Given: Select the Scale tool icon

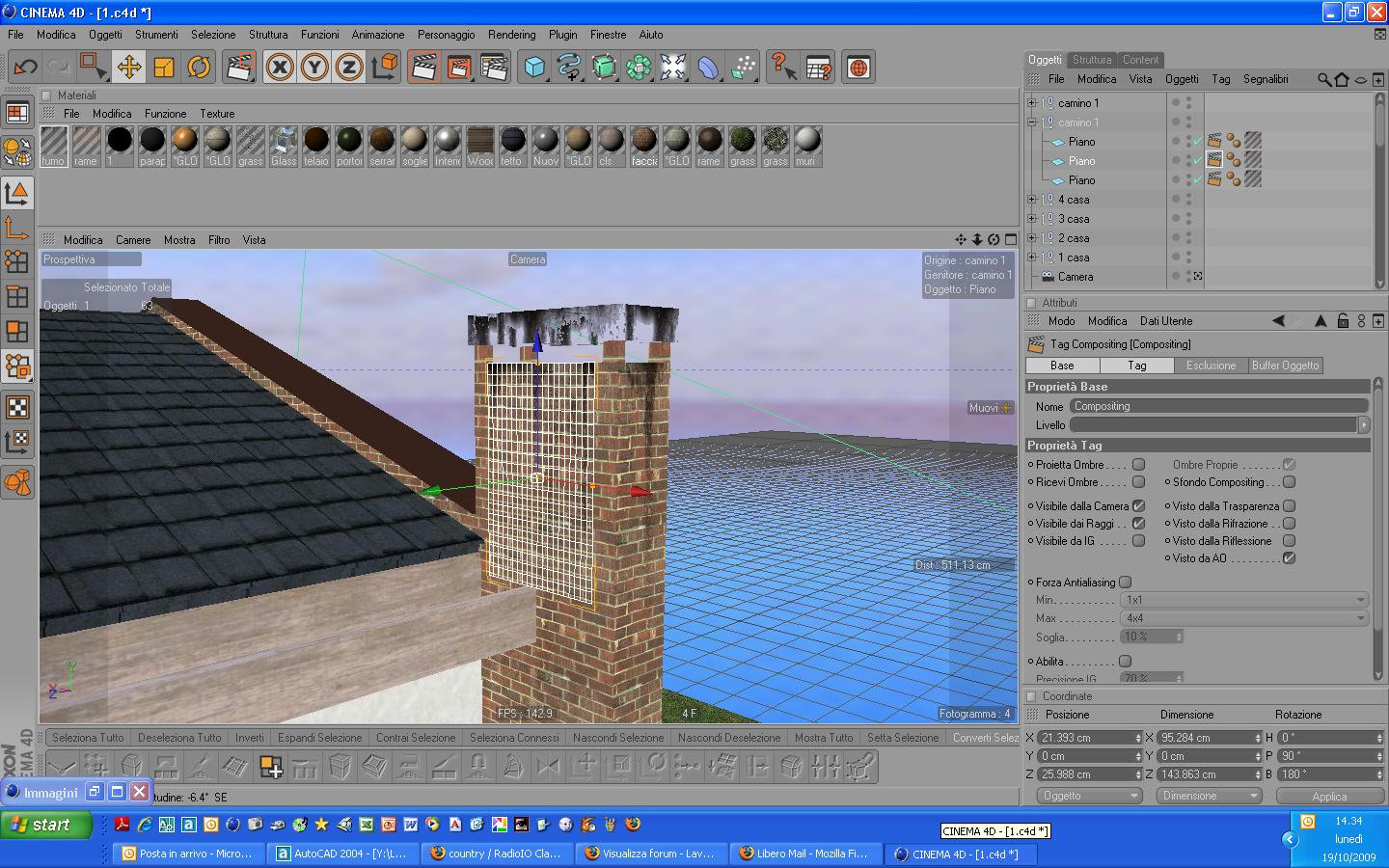Looking at the screenshot, I should tap(164, 68).
